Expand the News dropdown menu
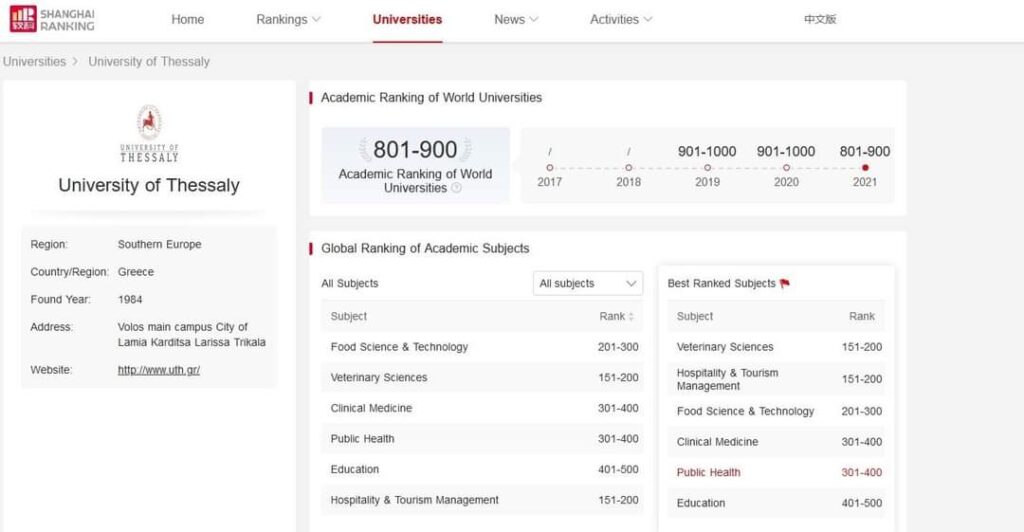Viewport: 1024px width, 532px height. pos(516,20)
